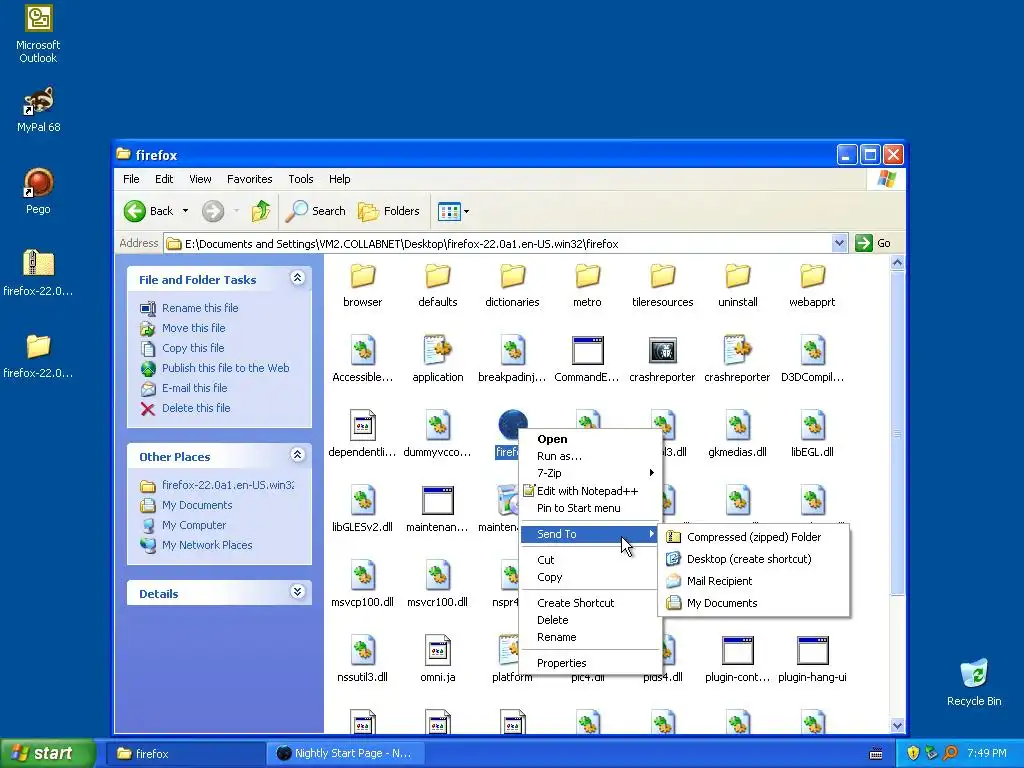
Task: Select the libGLESv2.dll file
Action: (x=362, y=509)
